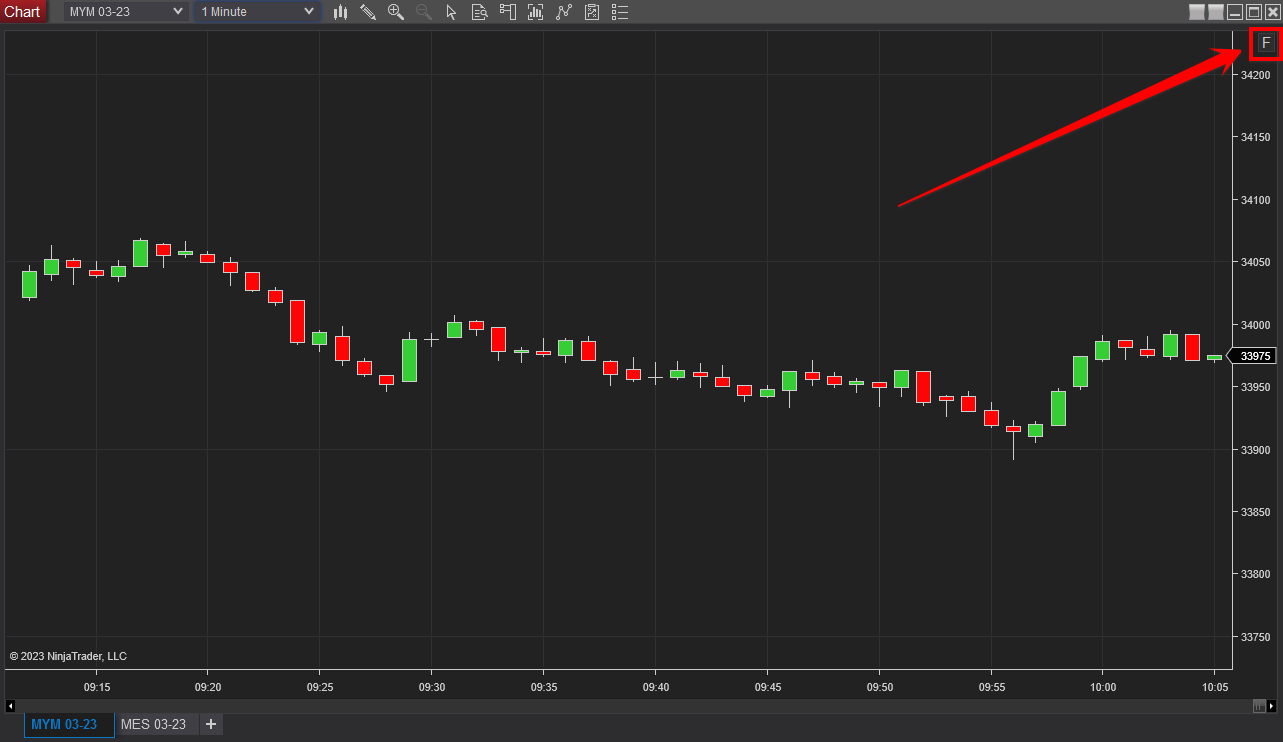Click the 34050 price axis label

point(1254,262)
